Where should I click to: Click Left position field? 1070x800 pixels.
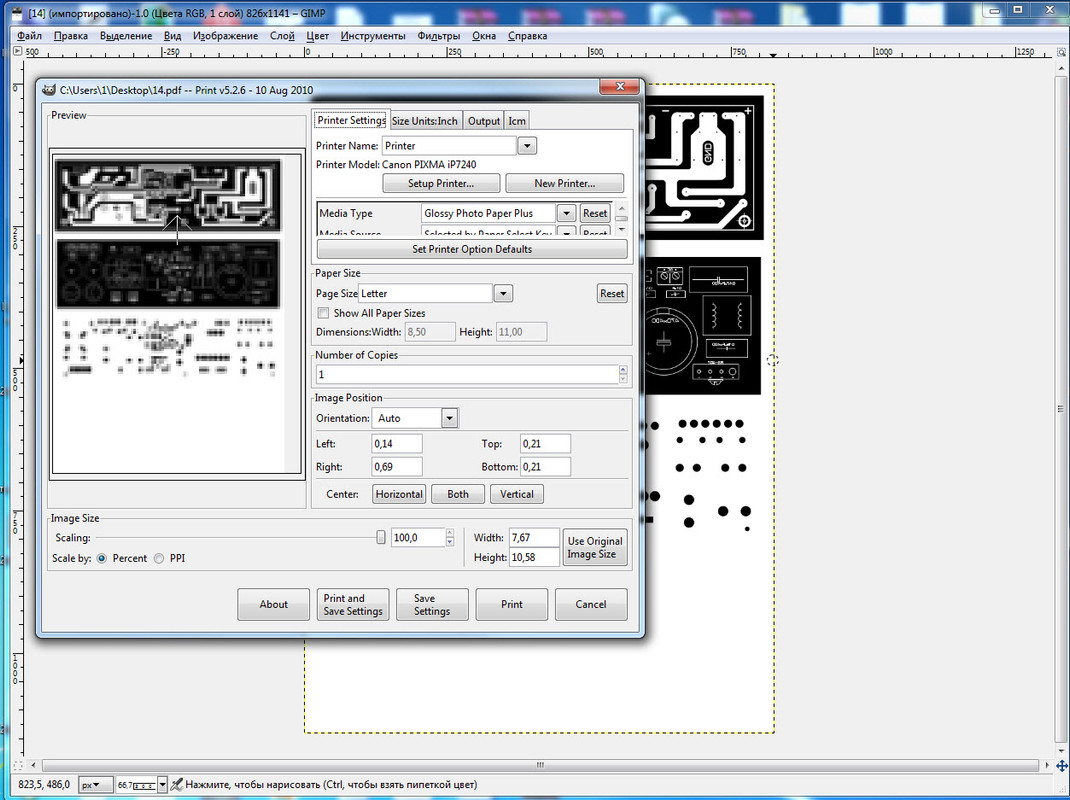[396, 444]
